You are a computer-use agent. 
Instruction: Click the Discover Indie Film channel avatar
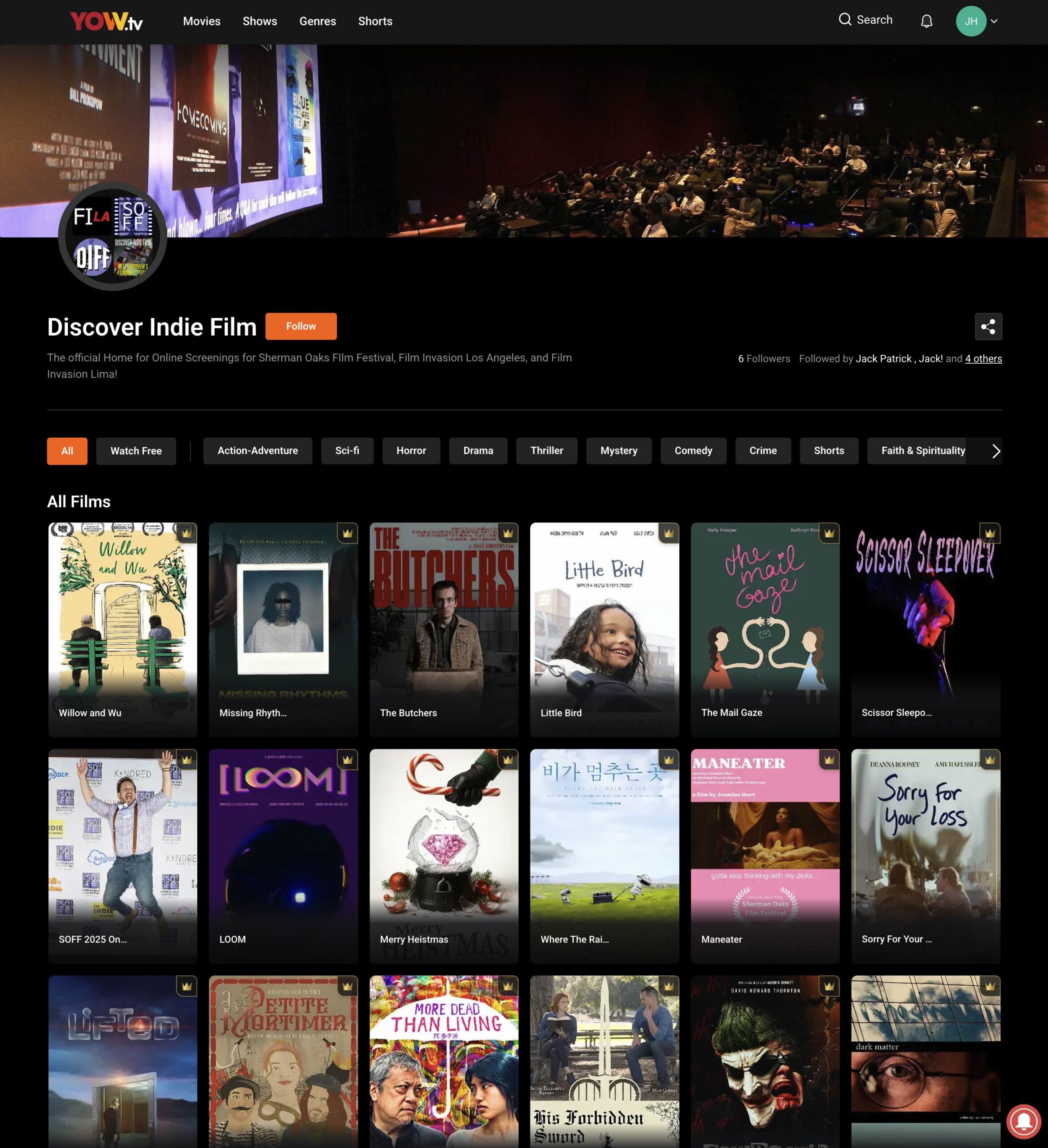pyautogui.click(x=113, y=236)
